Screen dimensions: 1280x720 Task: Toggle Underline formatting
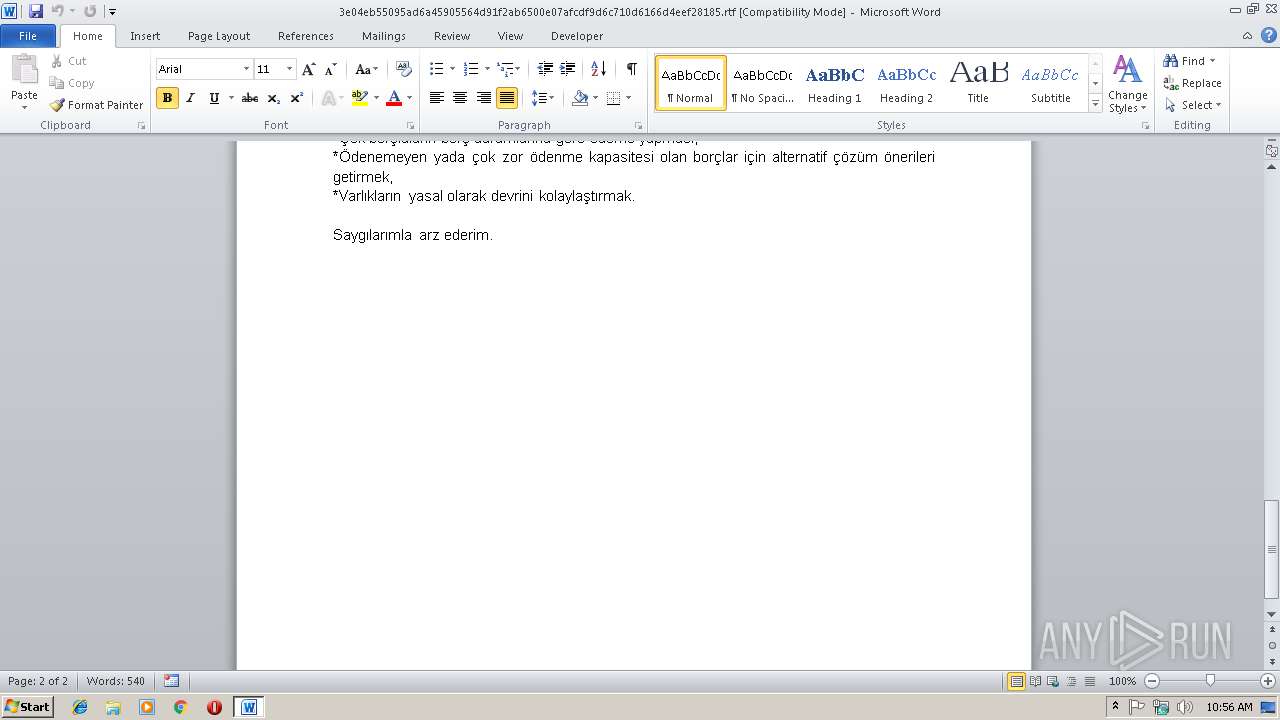(214, 98)
